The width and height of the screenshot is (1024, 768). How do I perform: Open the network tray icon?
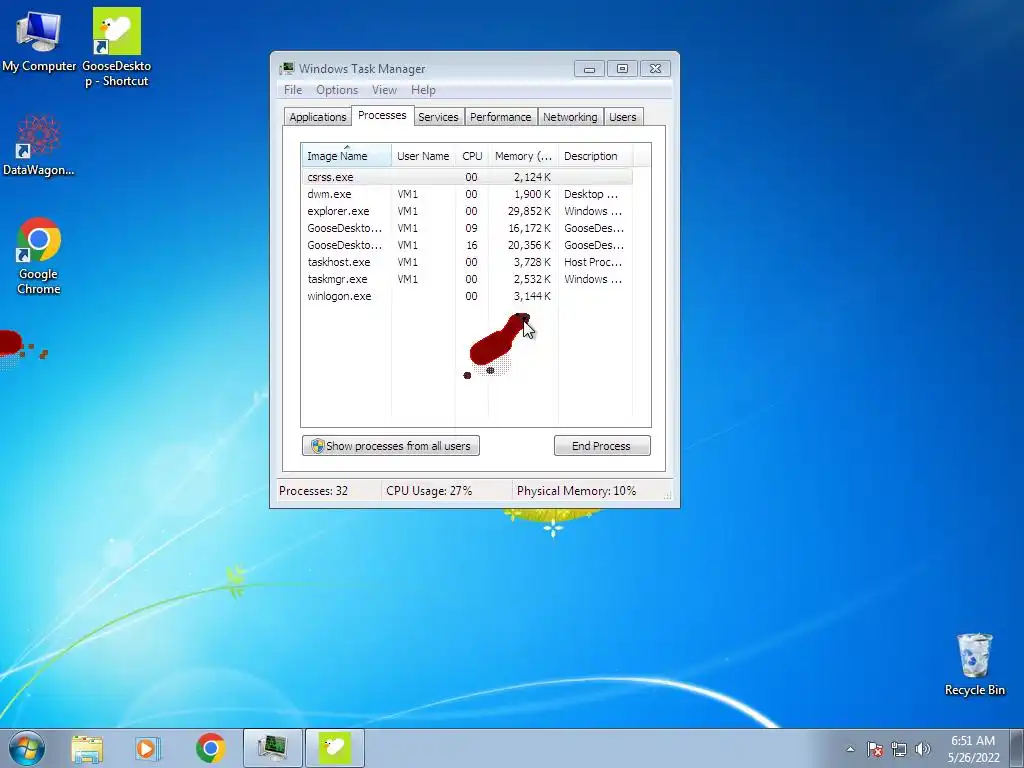pos(899,749)
